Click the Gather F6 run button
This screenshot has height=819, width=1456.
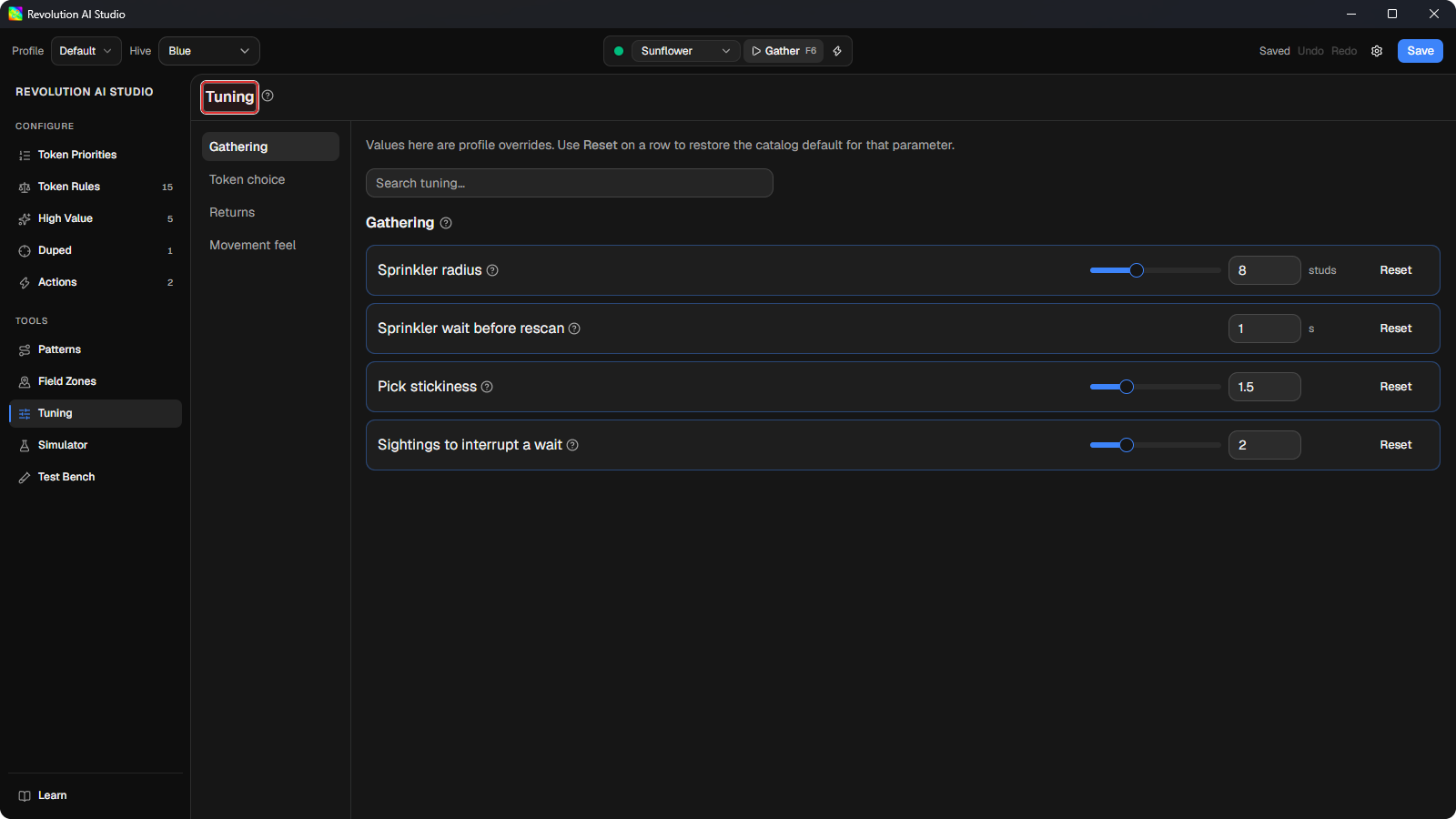[x=784, y=51]
